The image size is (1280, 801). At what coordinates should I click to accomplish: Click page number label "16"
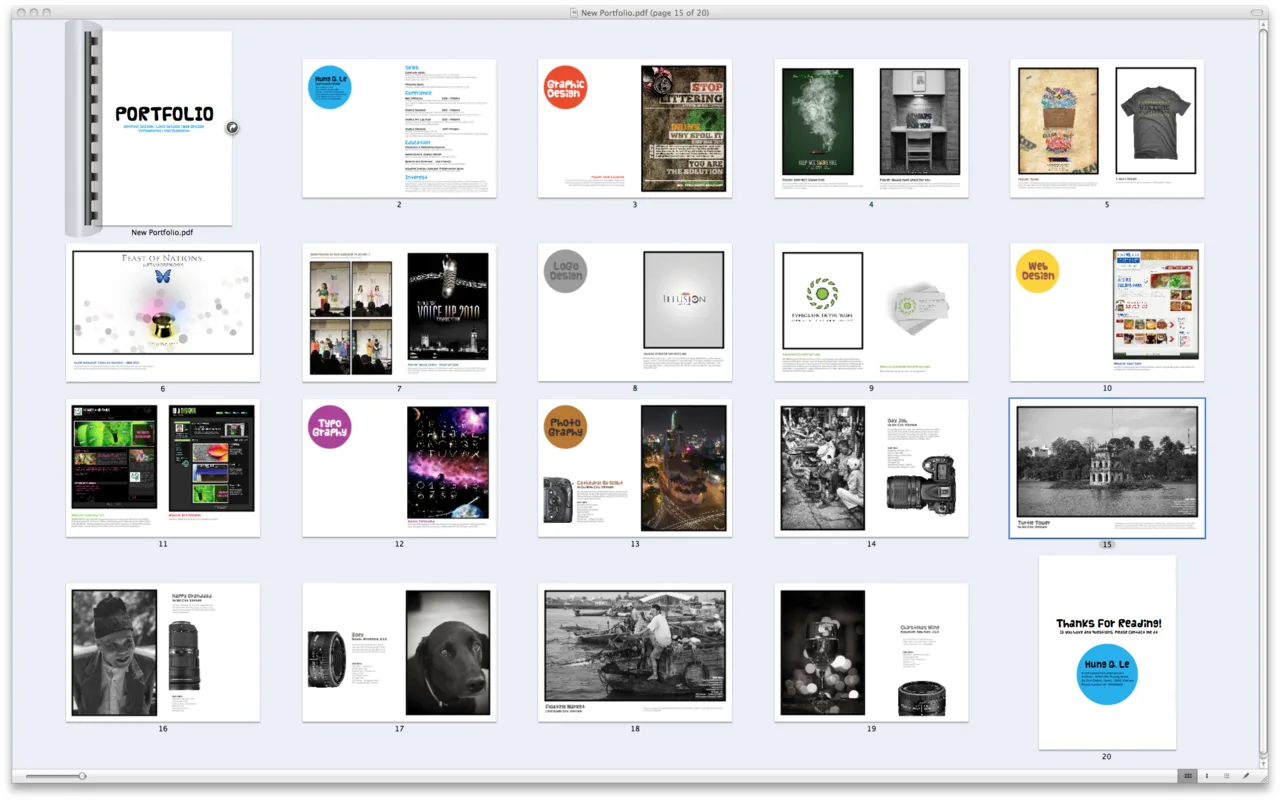pyautogui.click(x=163, y=729)
